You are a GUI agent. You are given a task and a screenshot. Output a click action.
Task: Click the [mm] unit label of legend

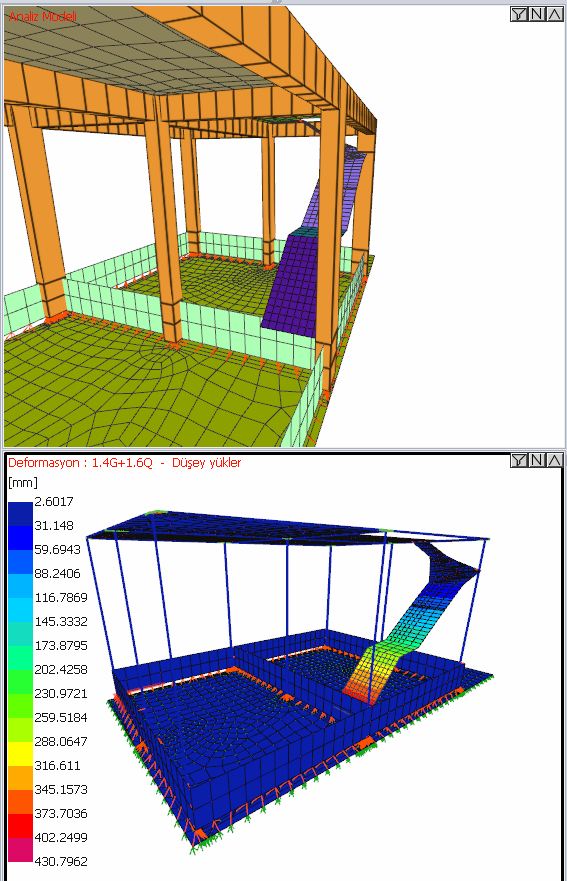23,483
